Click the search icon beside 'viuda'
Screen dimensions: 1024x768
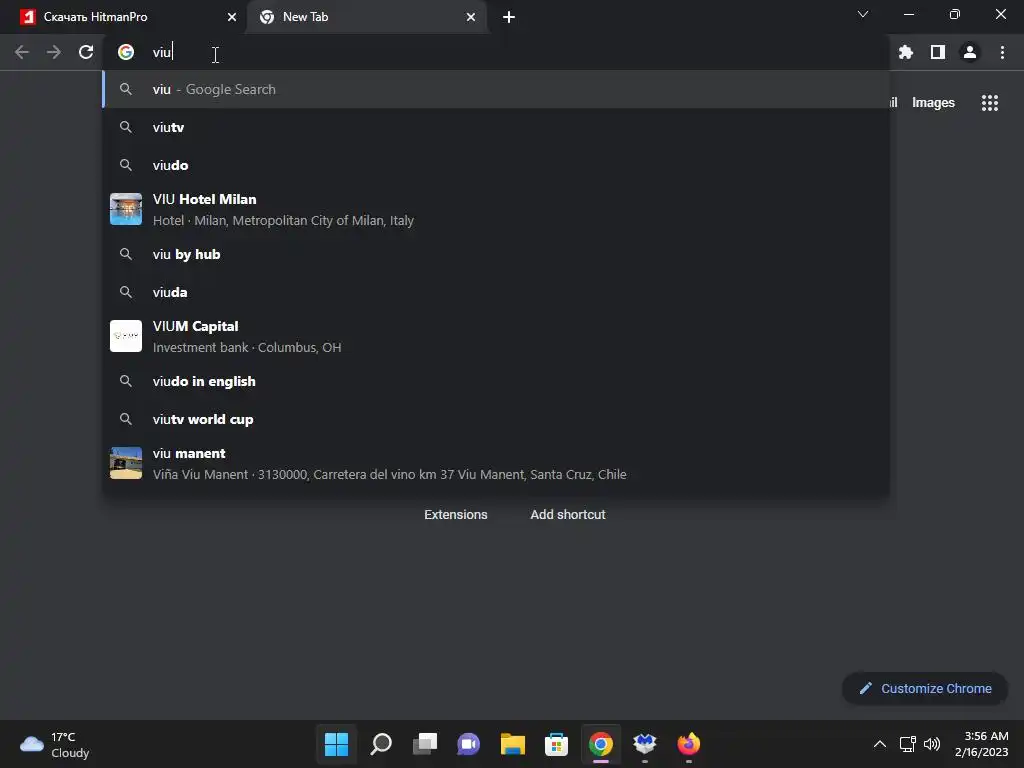coord(126,292)
